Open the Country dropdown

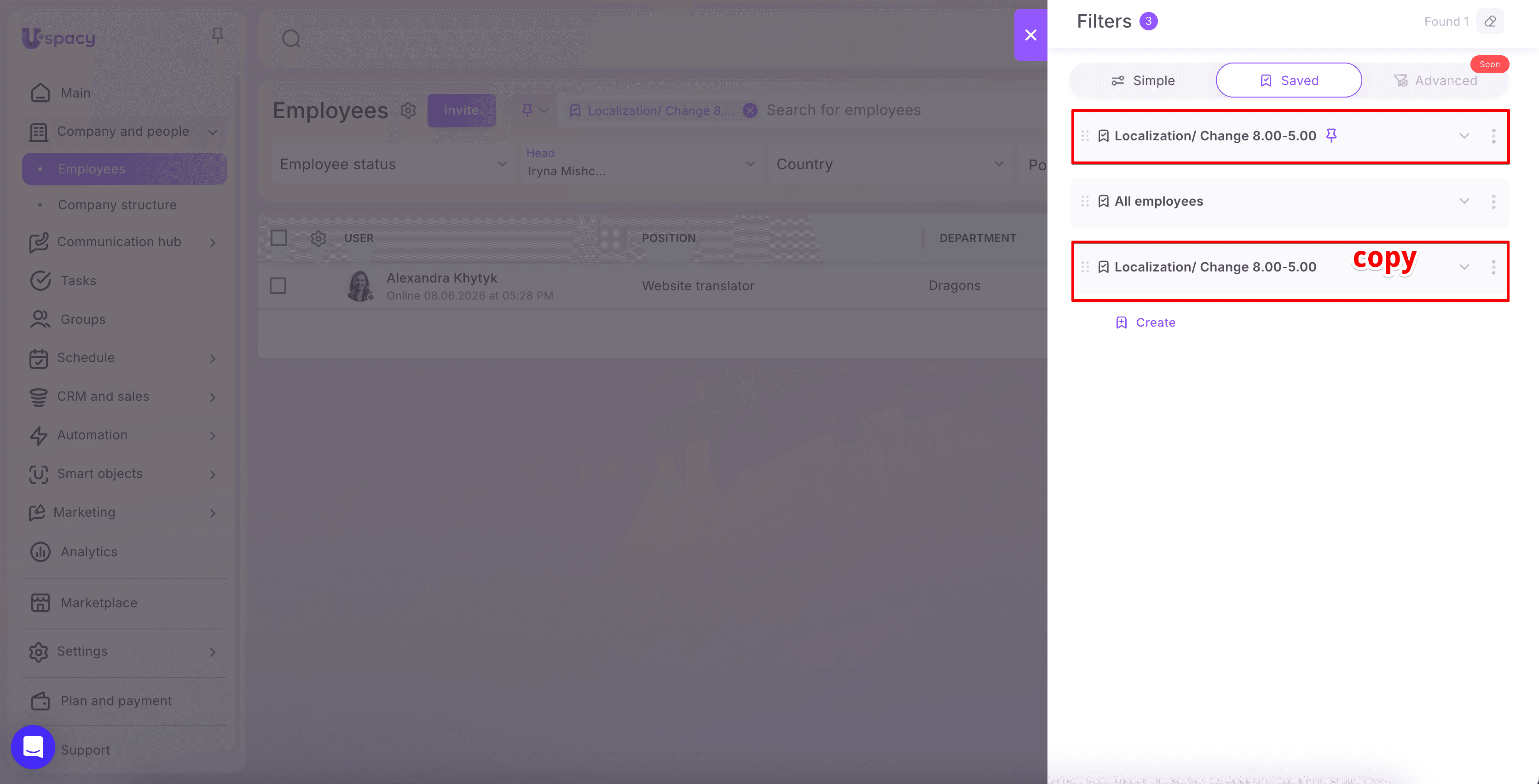[890, 164]
